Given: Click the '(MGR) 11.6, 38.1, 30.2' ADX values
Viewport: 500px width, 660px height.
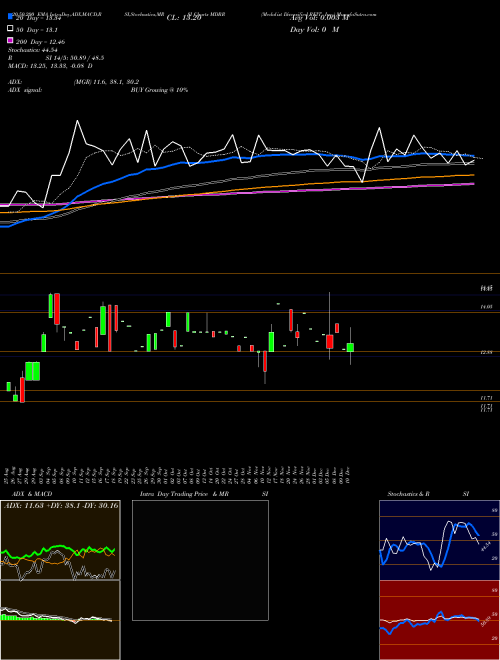Looking at the screenshot, I should tap(106, 82).
